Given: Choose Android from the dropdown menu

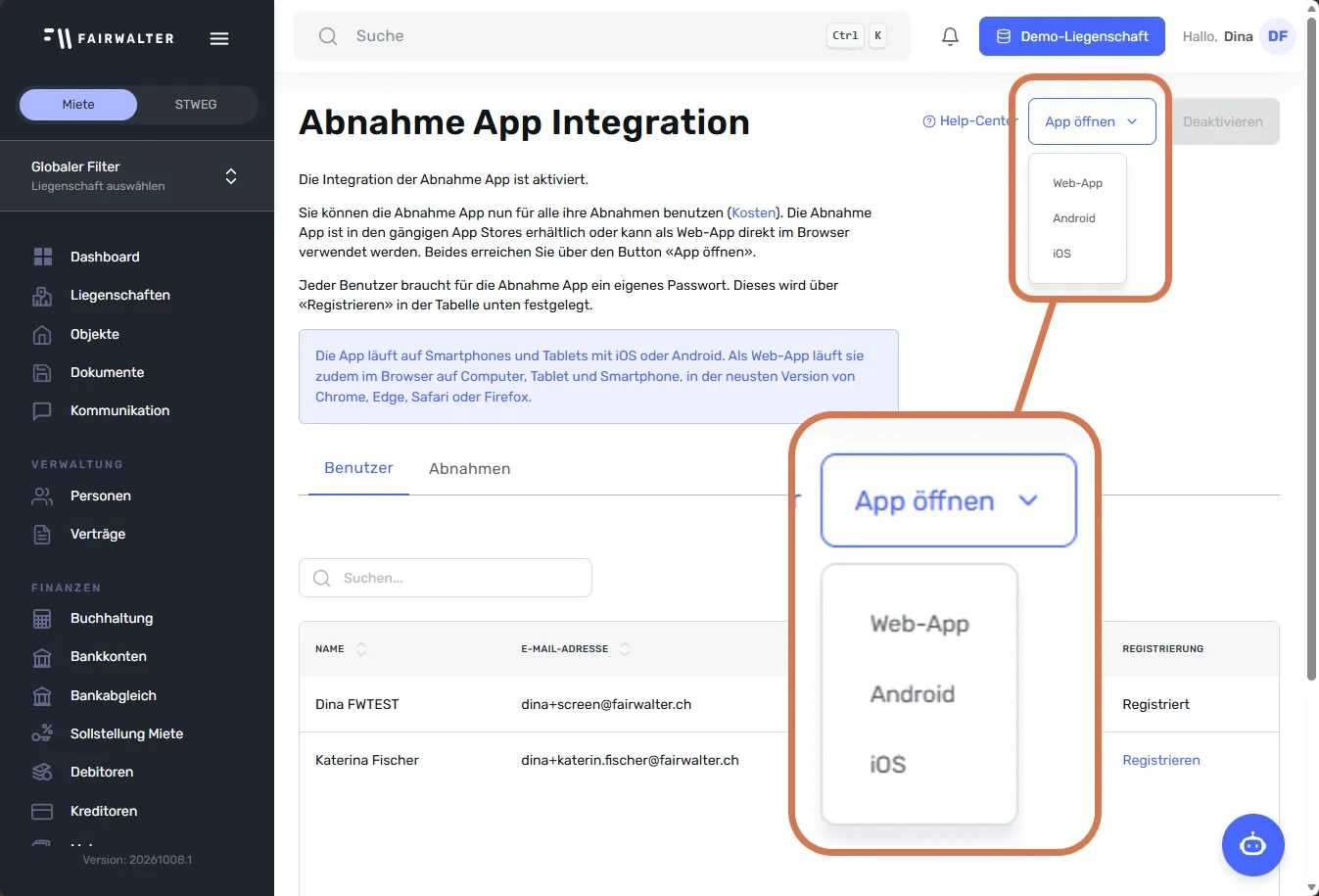Looking at the screenshot, I should click(x=1074, y=218).
